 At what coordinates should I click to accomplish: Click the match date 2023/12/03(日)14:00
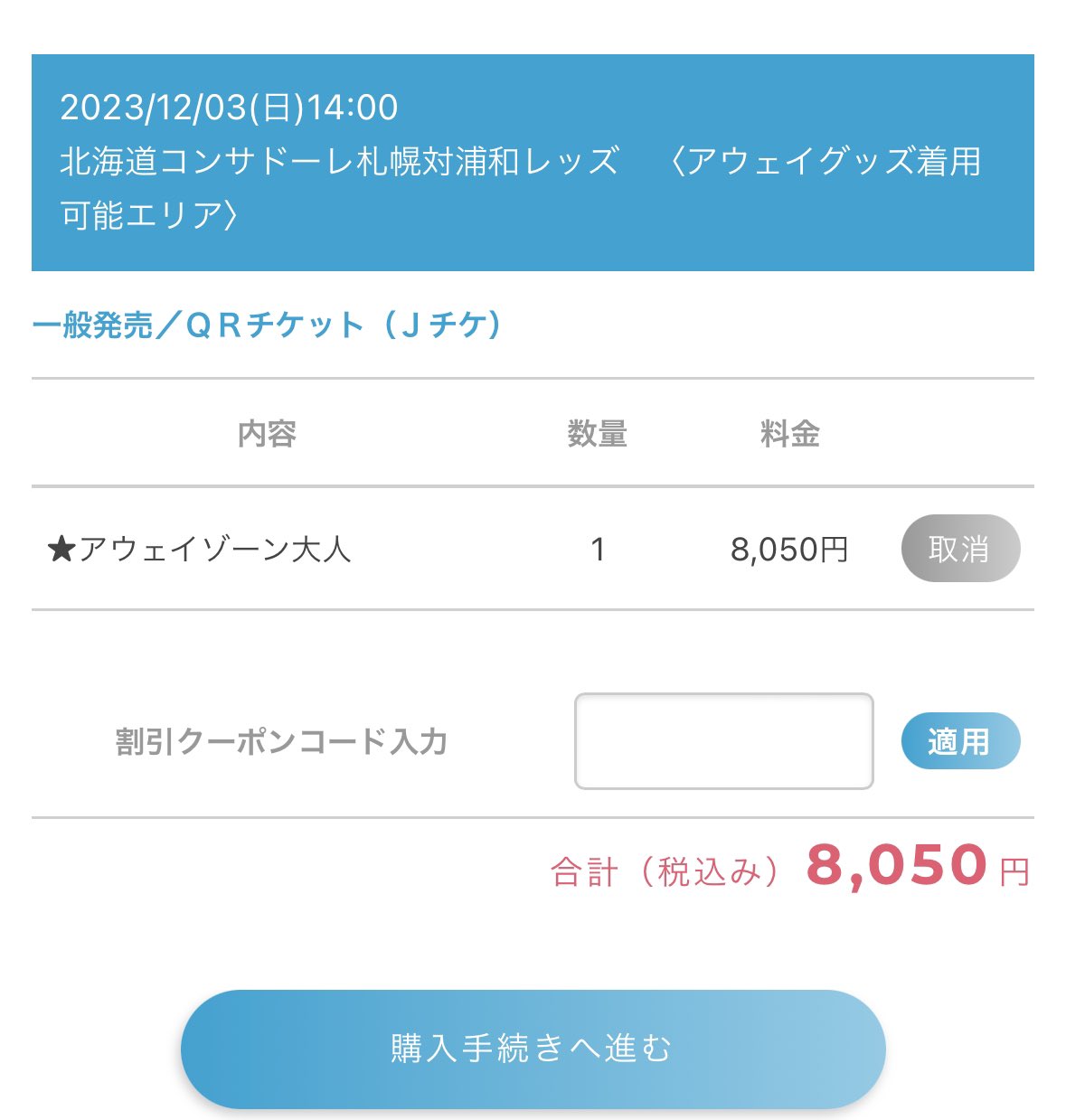coord(229,108)
